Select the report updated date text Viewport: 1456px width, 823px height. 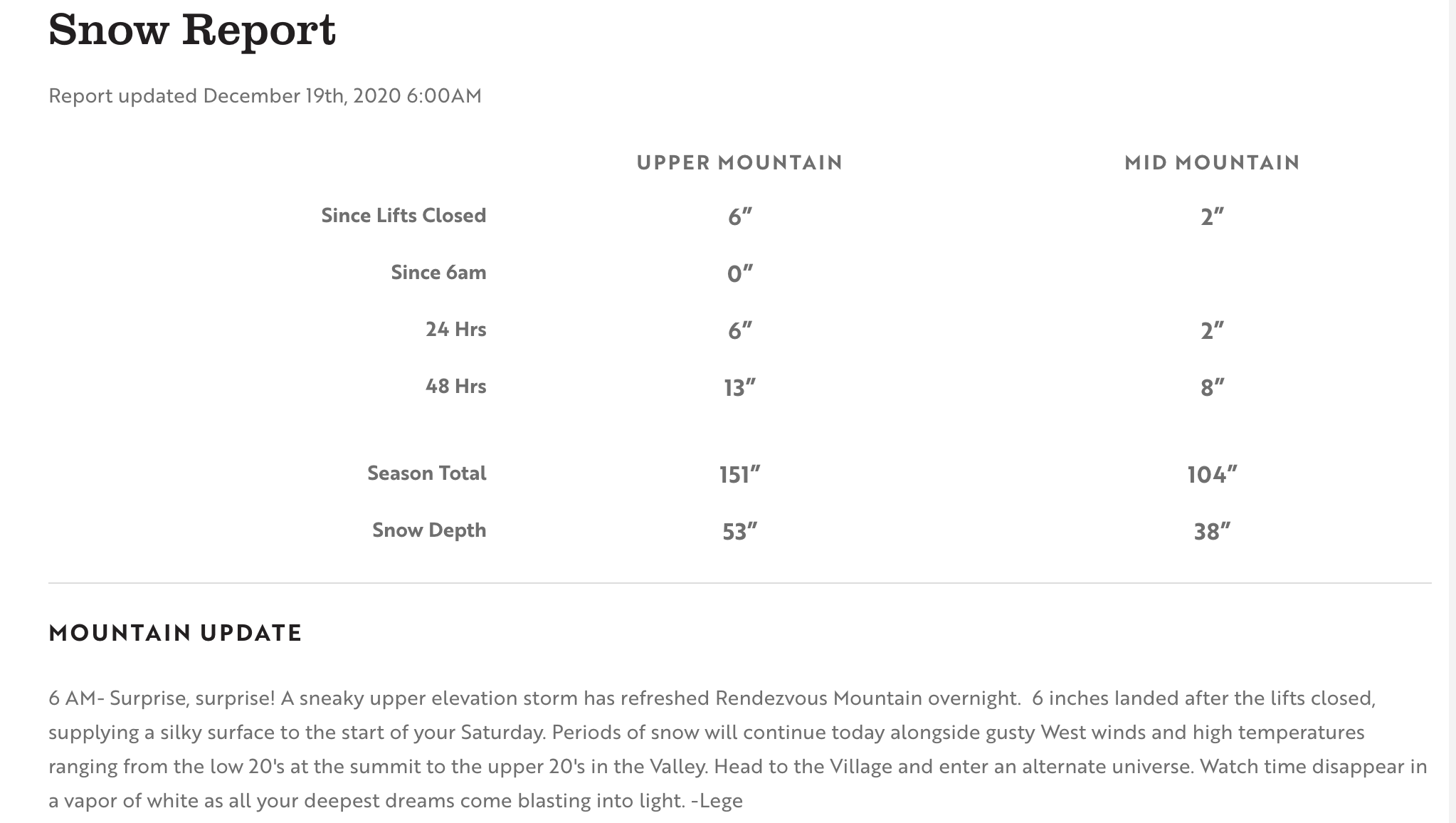(265, 95)
